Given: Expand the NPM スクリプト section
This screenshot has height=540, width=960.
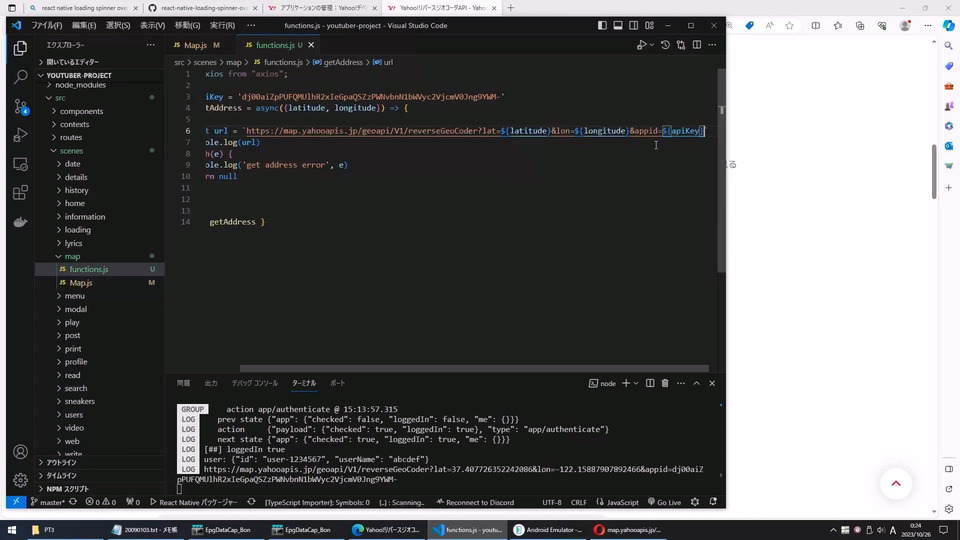Looking at the screenshot, I should 67,489.
